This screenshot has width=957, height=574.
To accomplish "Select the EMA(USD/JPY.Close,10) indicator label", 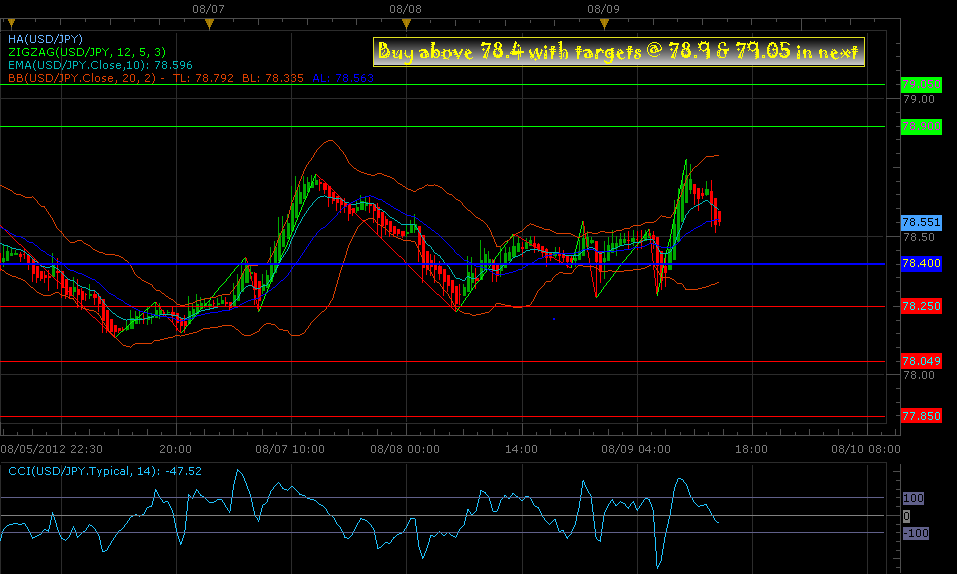I will [100, 65].
